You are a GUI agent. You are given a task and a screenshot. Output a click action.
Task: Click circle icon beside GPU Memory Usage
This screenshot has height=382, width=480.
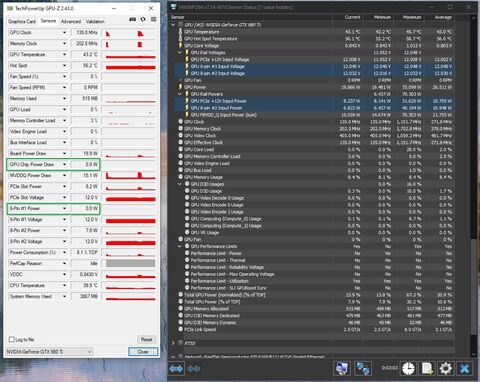[180, 177]
